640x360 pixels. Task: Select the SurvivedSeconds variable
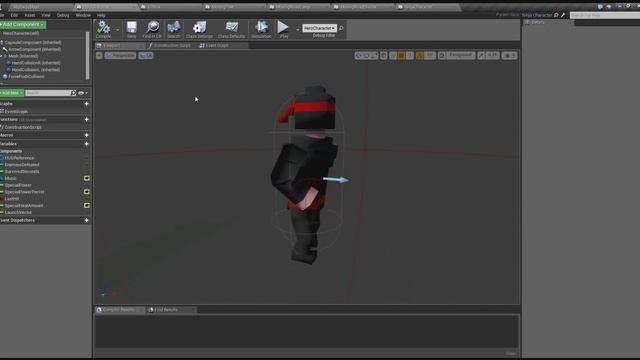click(x=22, y=172)
